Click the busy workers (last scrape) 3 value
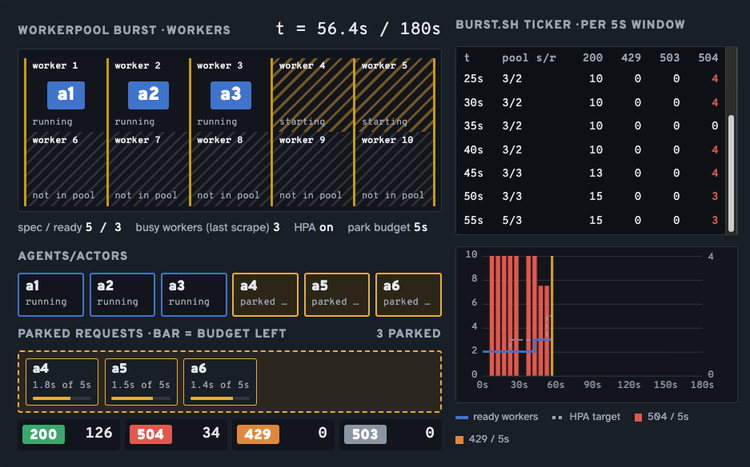 276,227
